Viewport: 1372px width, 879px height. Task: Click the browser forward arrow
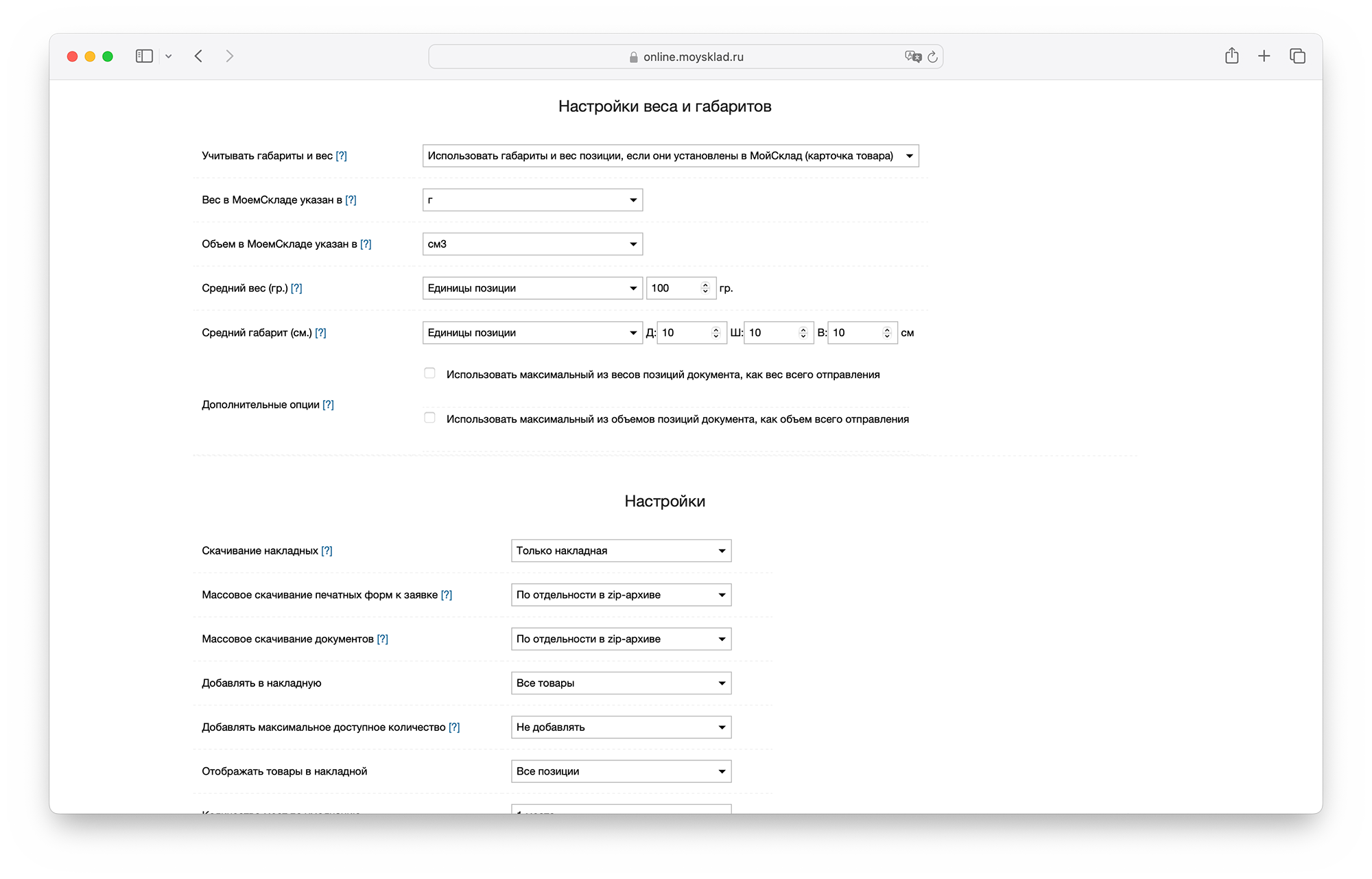[230, 56]
